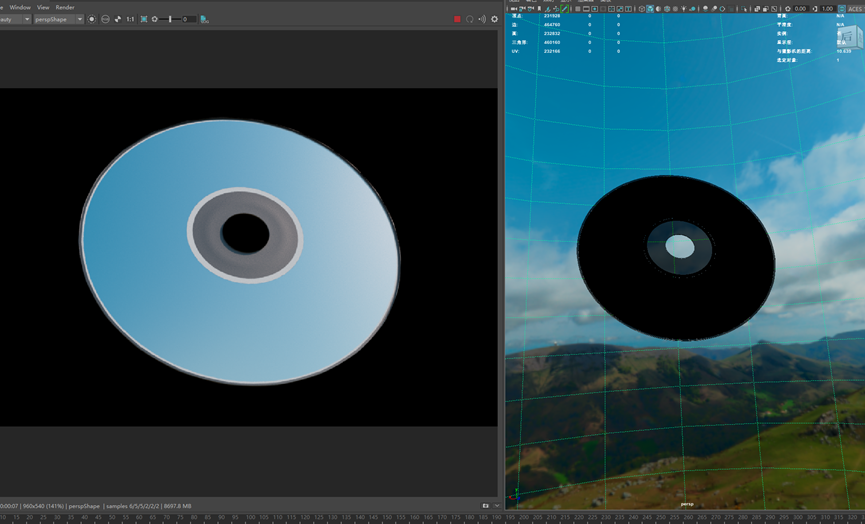
Task: Toggle the resolution gate icon
Action: coord(594,9)
